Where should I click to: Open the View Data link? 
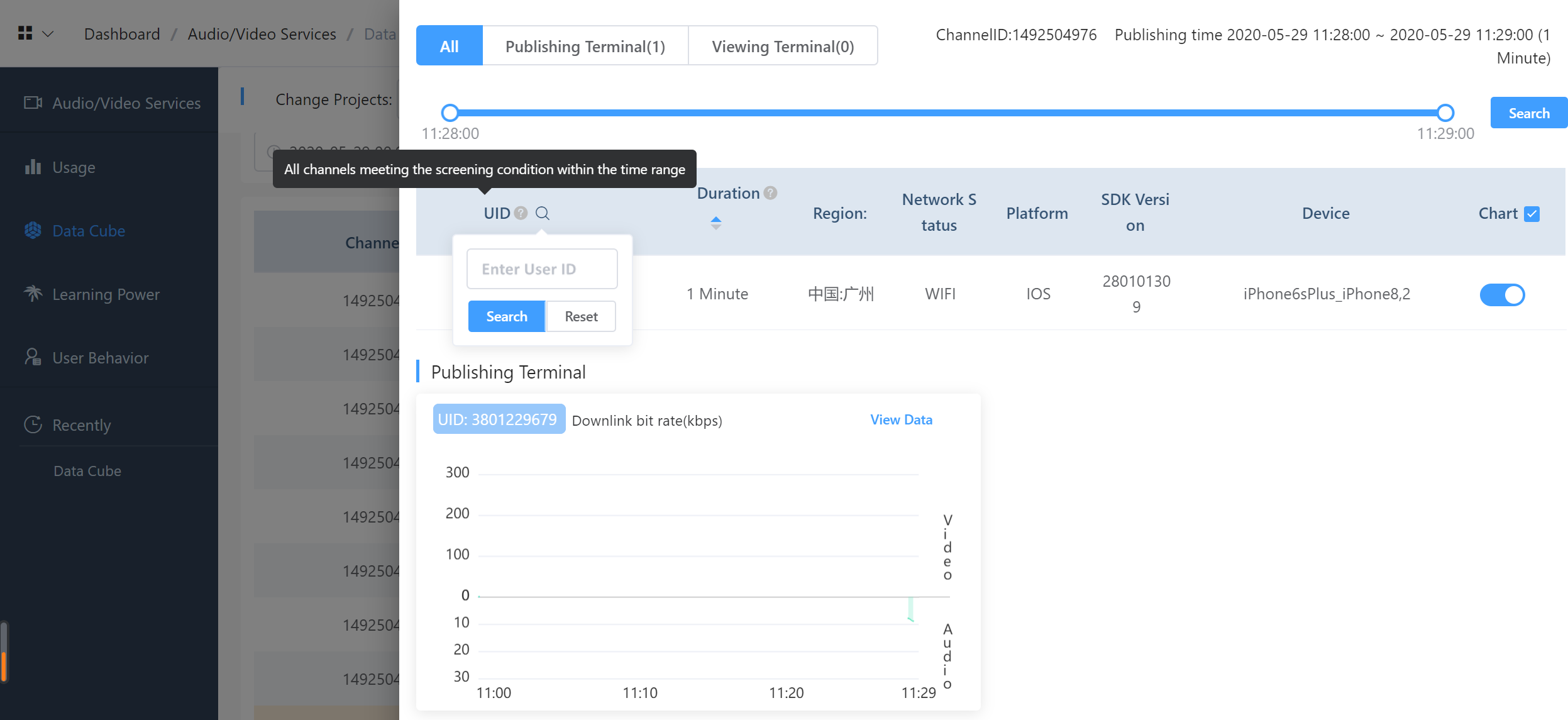coord(900,419)
